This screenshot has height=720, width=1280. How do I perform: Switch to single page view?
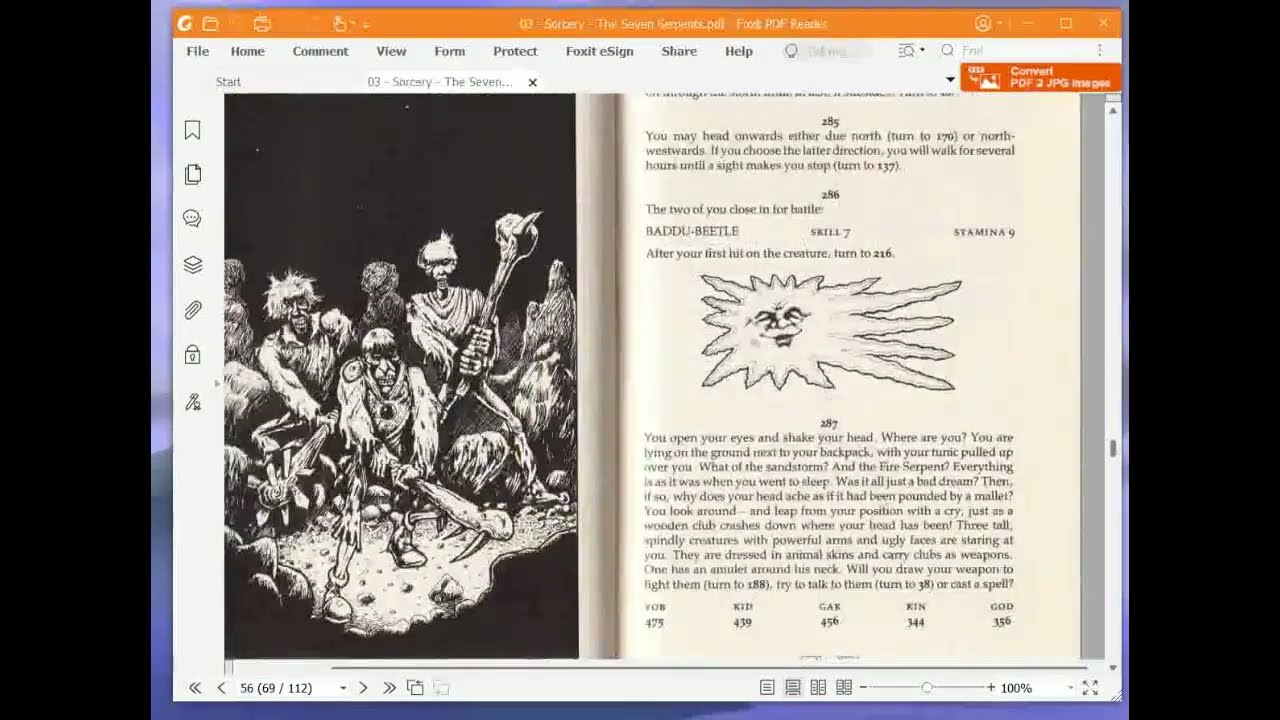tap(767, 688)
